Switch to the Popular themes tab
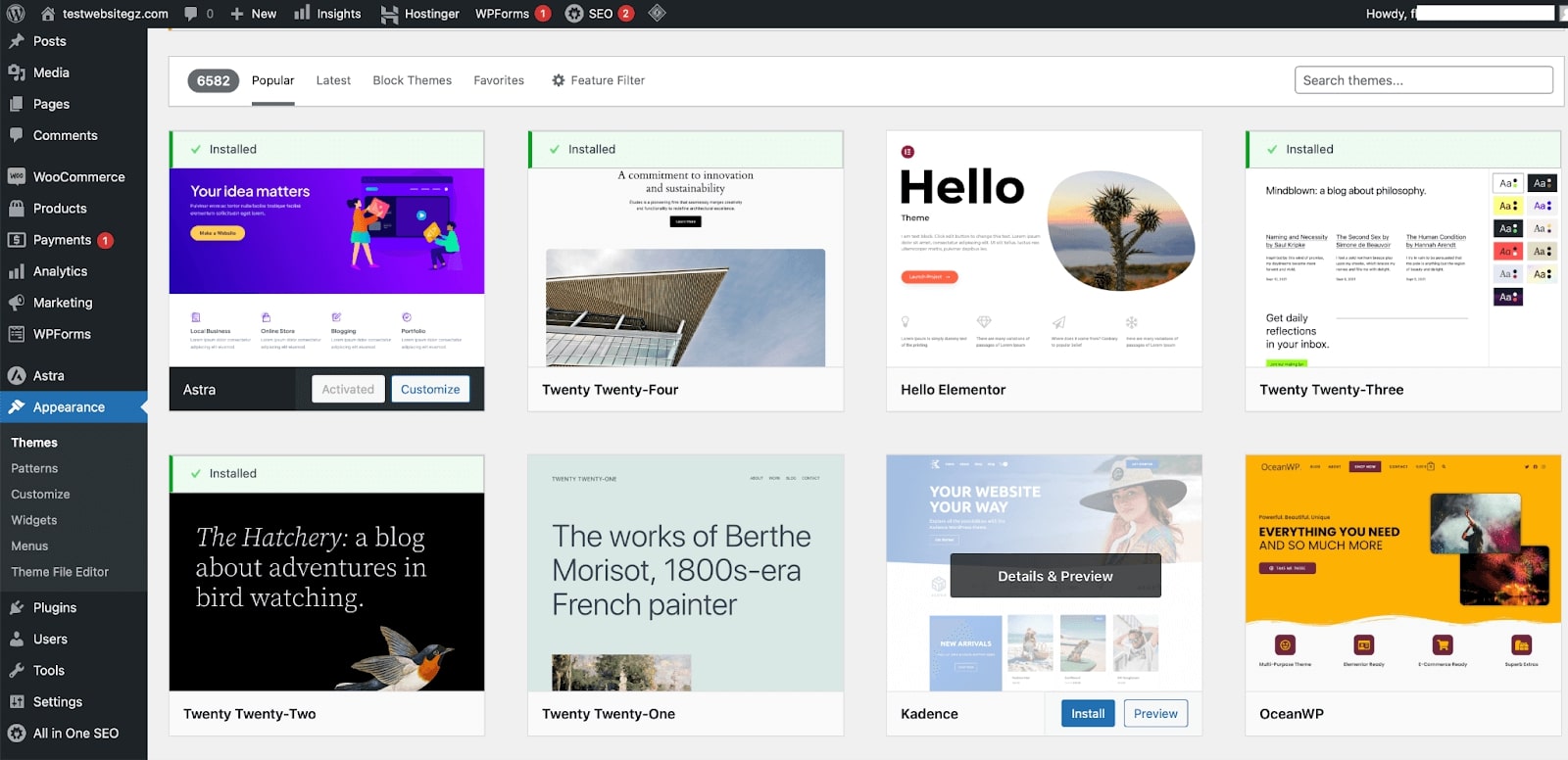The image size is (1568, 760). click(272, 80)
